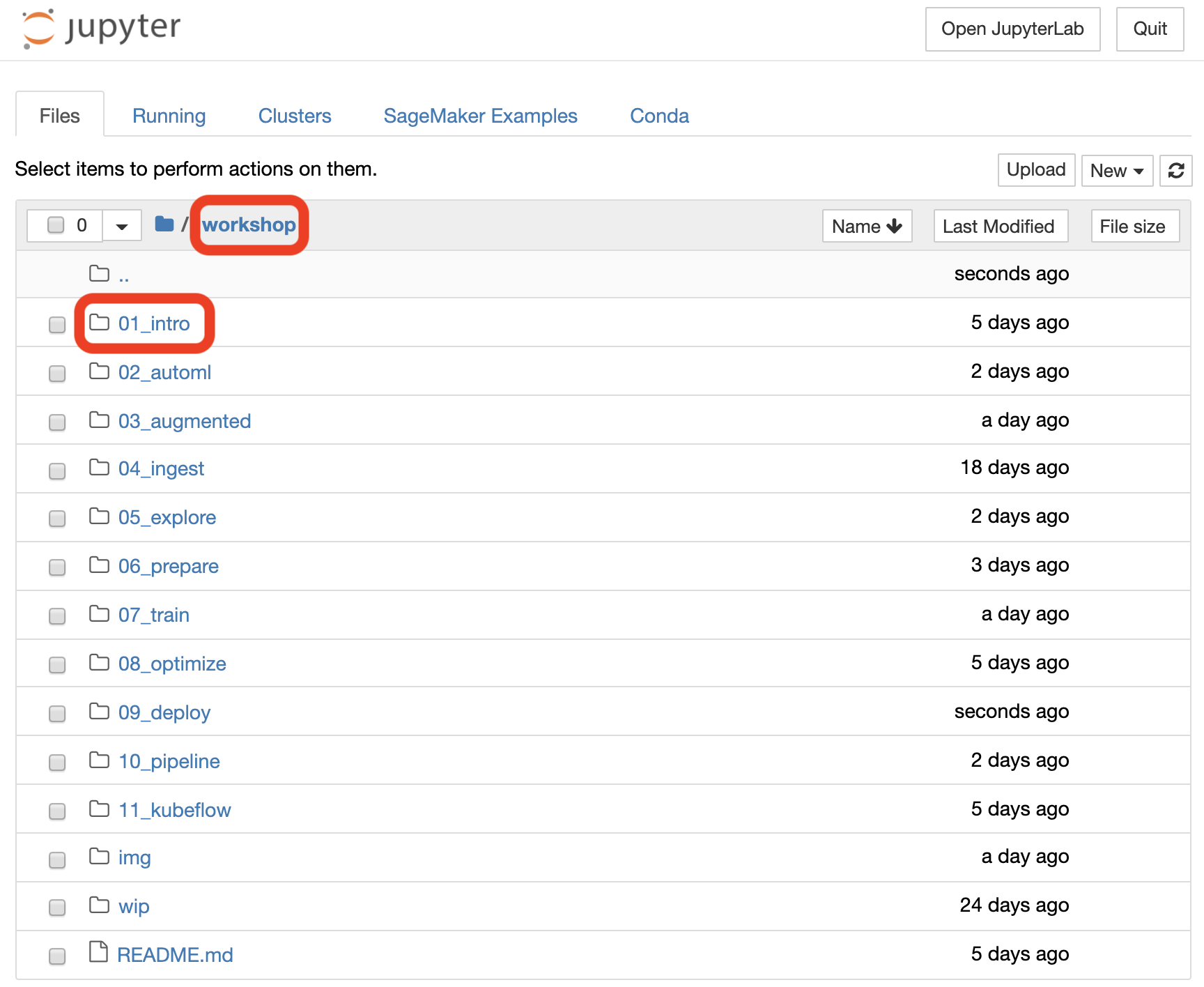Screen dimensions: 1204x987
Task: Click the folder icon beside 11_kubeflow
Action: (100, 809)
